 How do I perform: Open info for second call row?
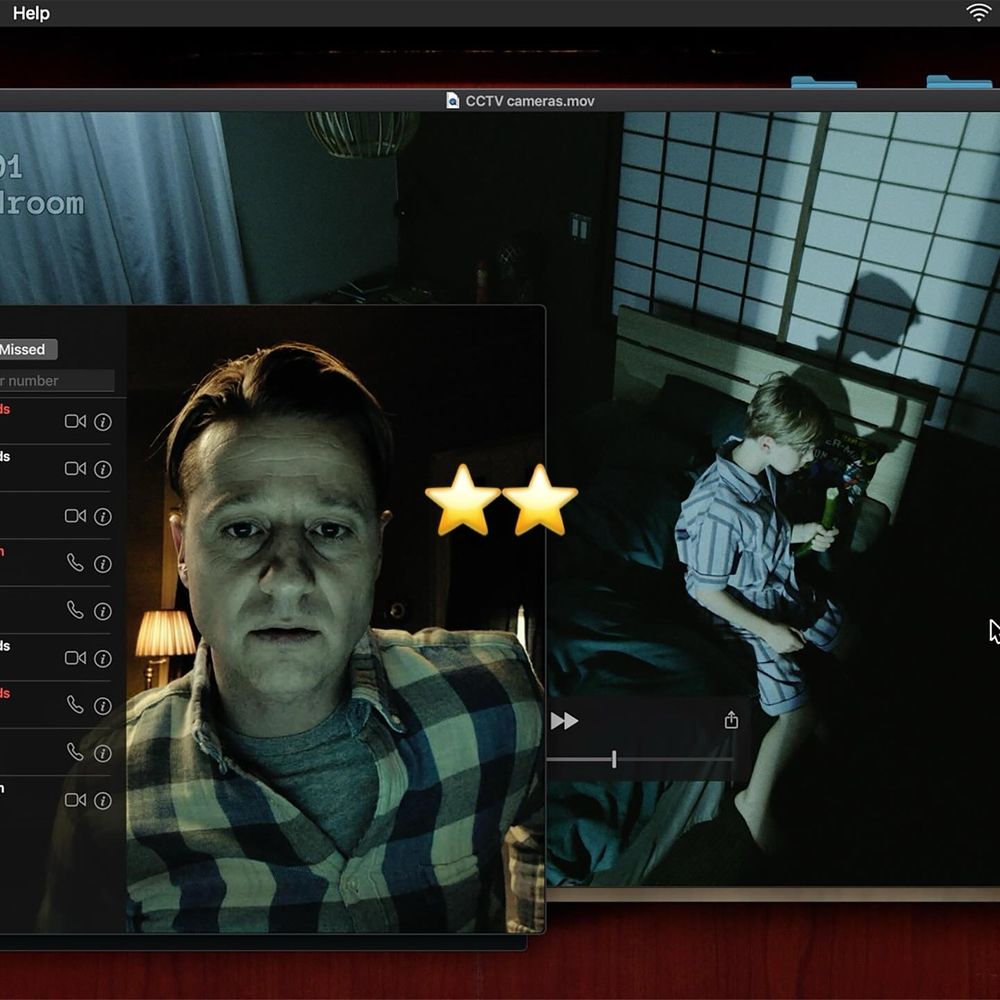pos(103,469)
